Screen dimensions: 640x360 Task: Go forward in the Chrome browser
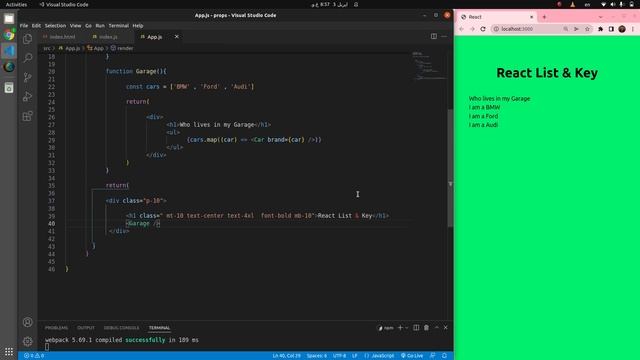click(x=472, y=29)
